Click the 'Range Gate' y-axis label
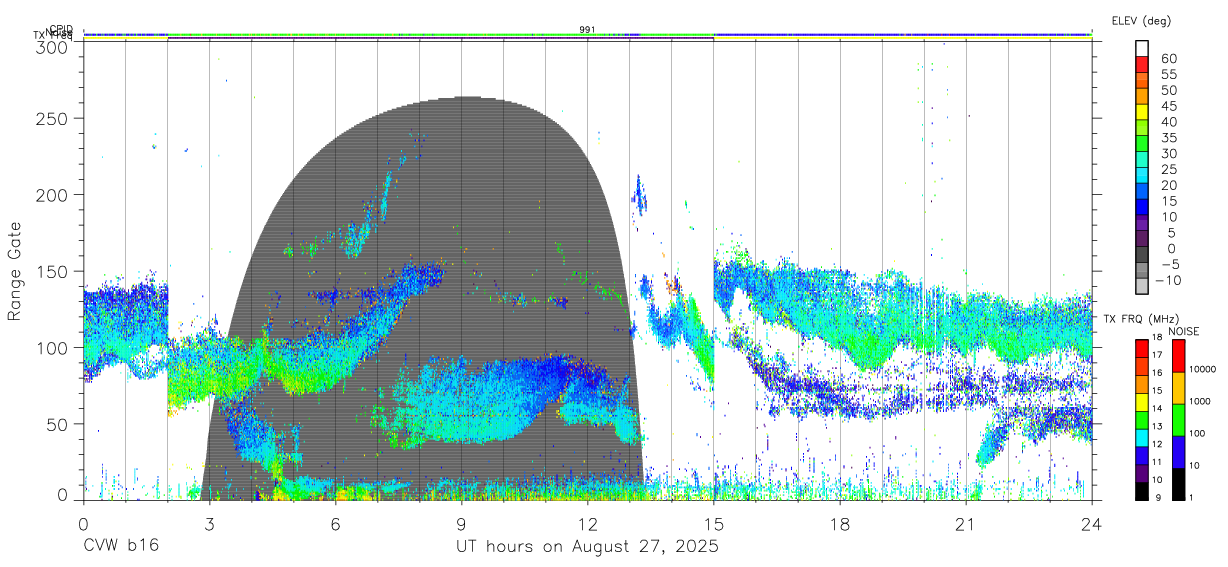1228x567 pixels. [16, 271]
